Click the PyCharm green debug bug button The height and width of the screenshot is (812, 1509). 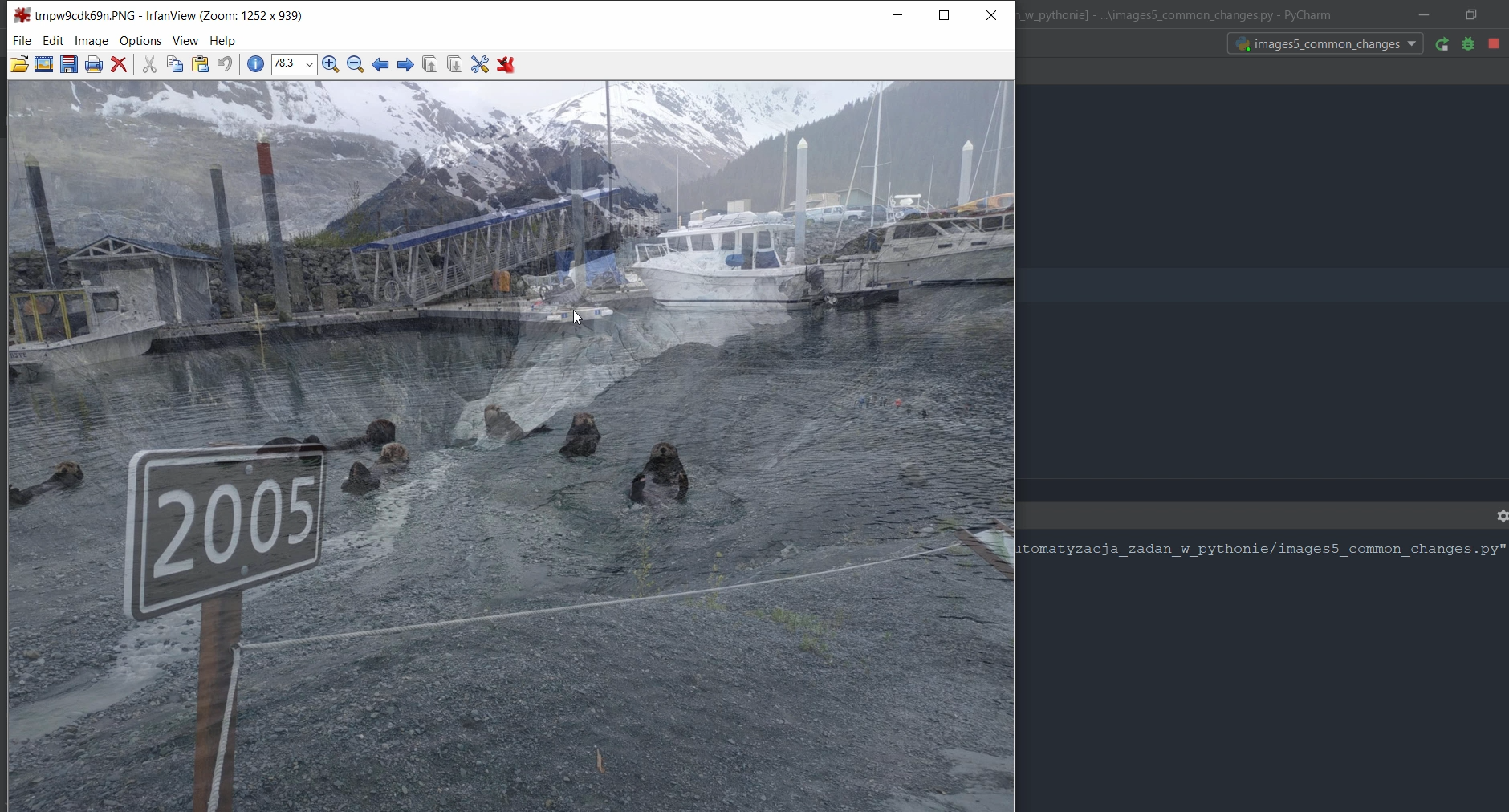coord(1468,45)
